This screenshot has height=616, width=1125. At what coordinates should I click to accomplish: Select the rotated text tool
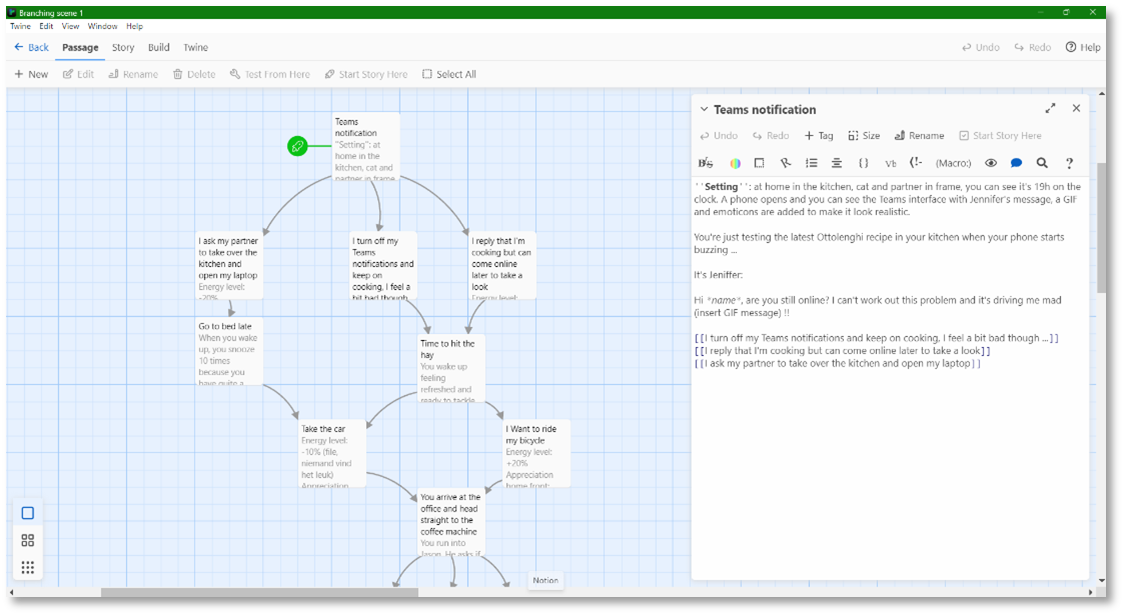pyautogui.click(x=786, y=163)
